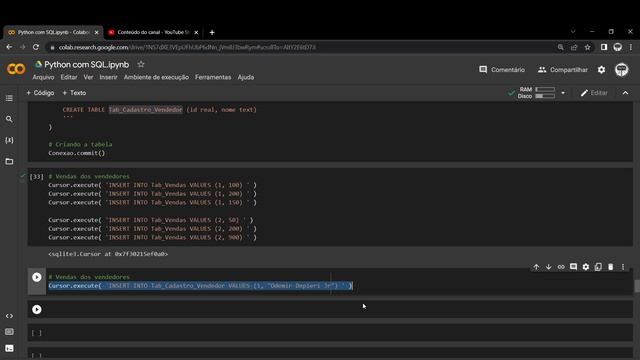The height and width of the screenshot is (360, 640).
Task: Click the browser address bar URL
Action: pos(187,47)
